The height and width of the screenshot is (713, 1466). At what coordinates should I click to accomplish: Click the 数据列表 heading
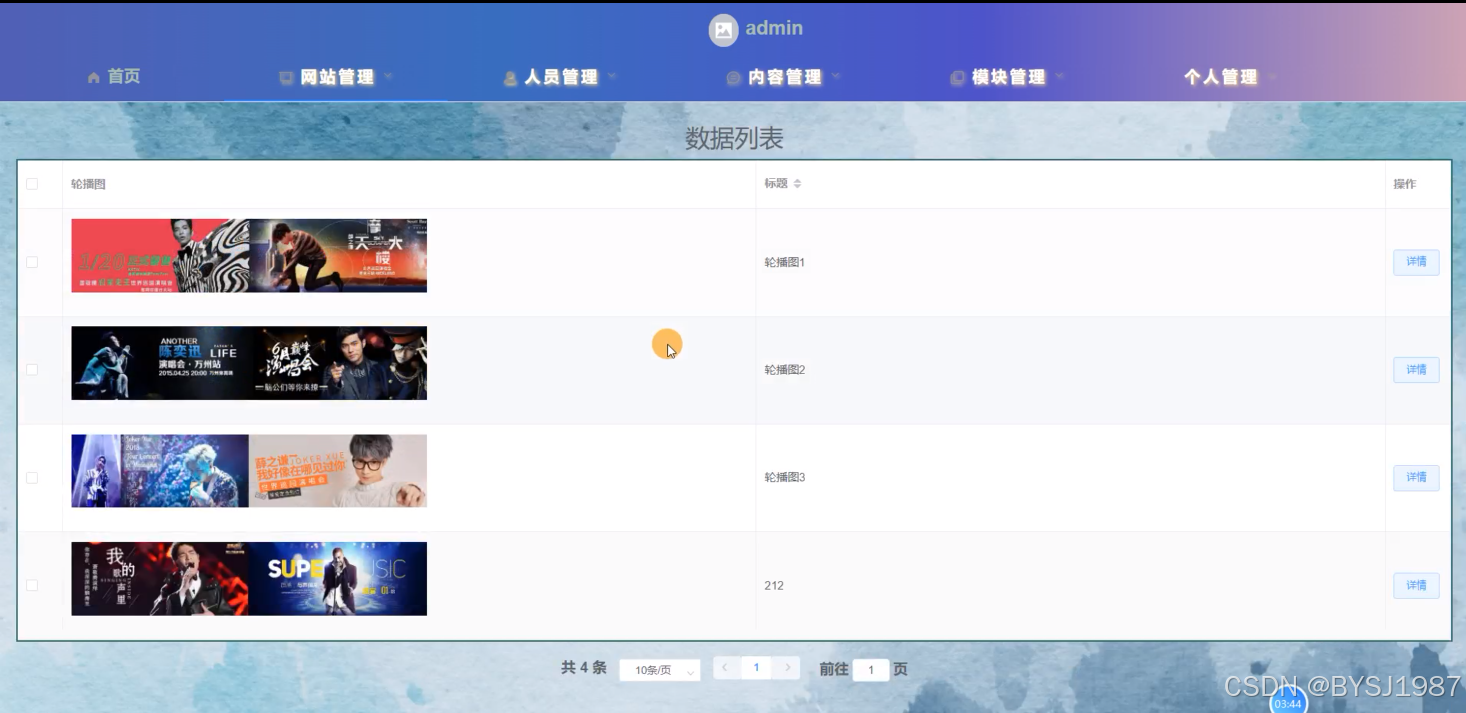(x=734, y=139)
